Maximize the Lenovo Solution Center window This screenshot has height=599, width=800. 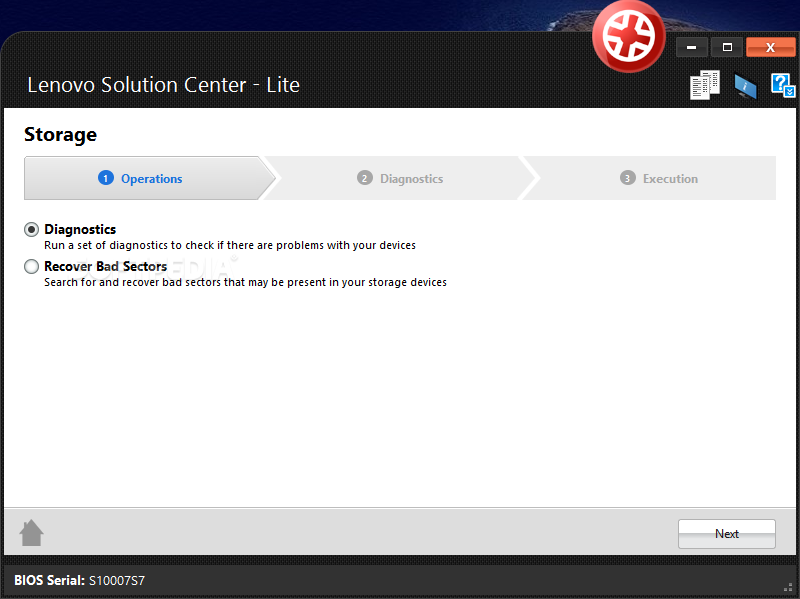pos(727,47)
